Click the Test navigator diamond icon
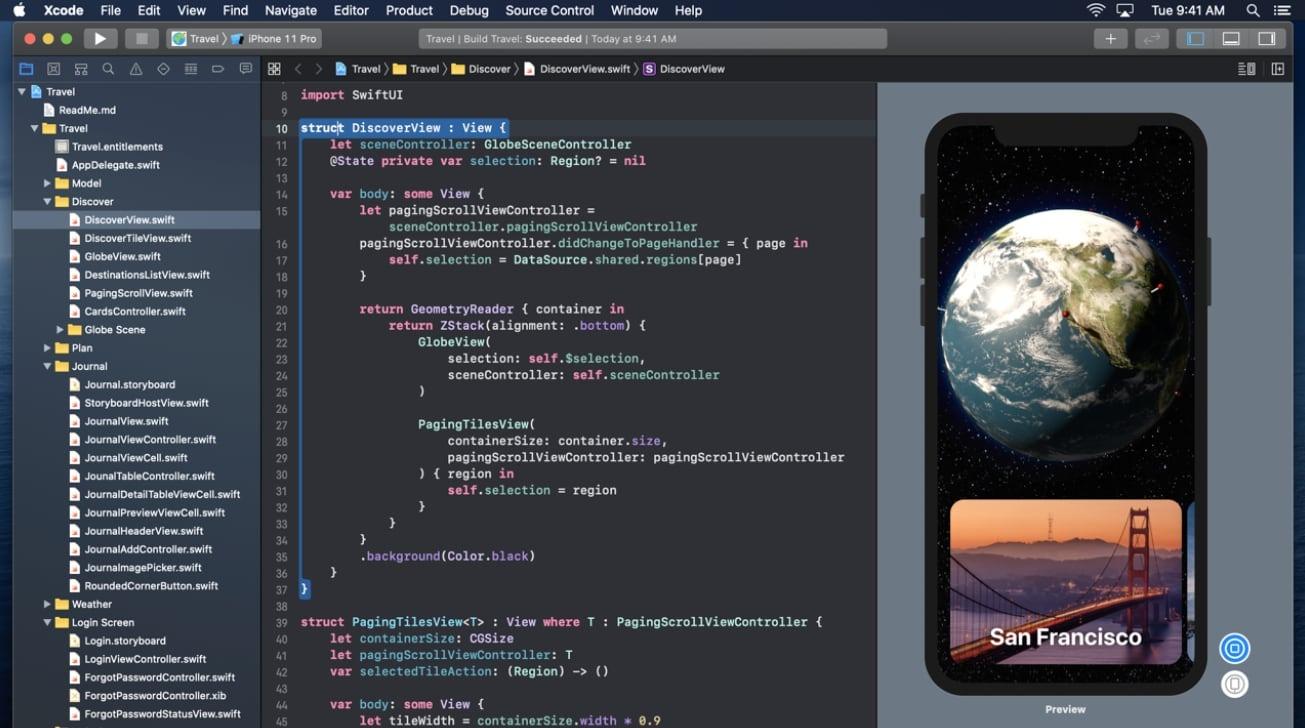The width and height of the screenshot is (1305, 728). click(163, 69)
